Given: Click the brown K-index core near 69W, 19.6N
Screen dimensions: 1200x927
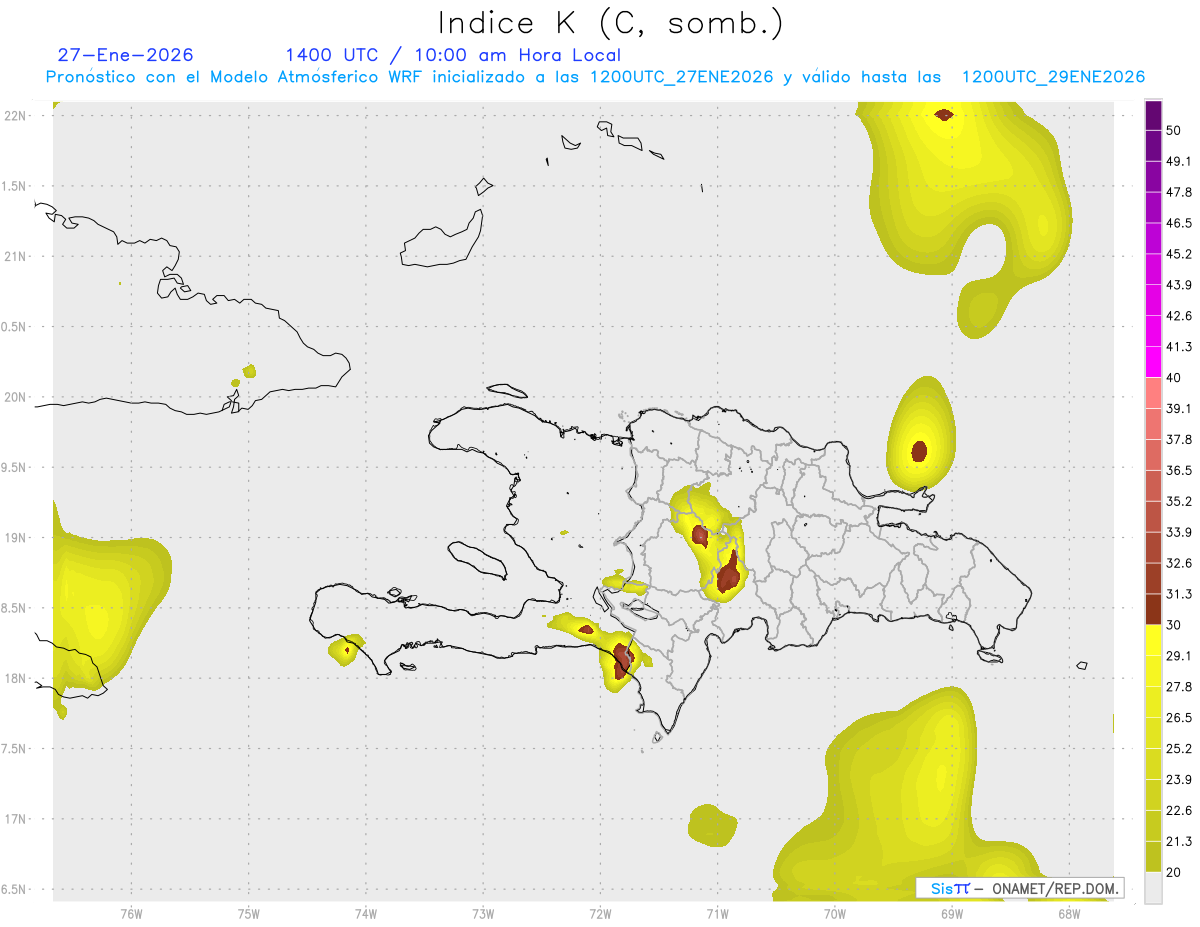Looking at the screenshot, I should 919,451.
